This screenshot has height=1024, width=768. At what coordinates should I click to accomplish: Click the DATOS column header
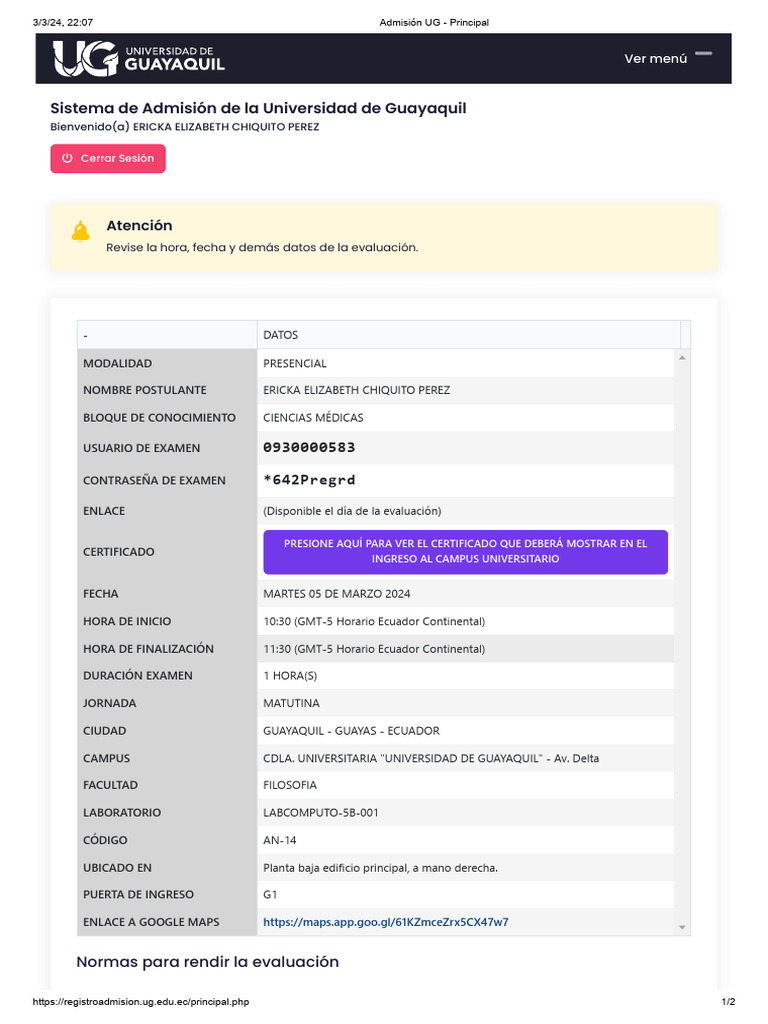[281, 335]
